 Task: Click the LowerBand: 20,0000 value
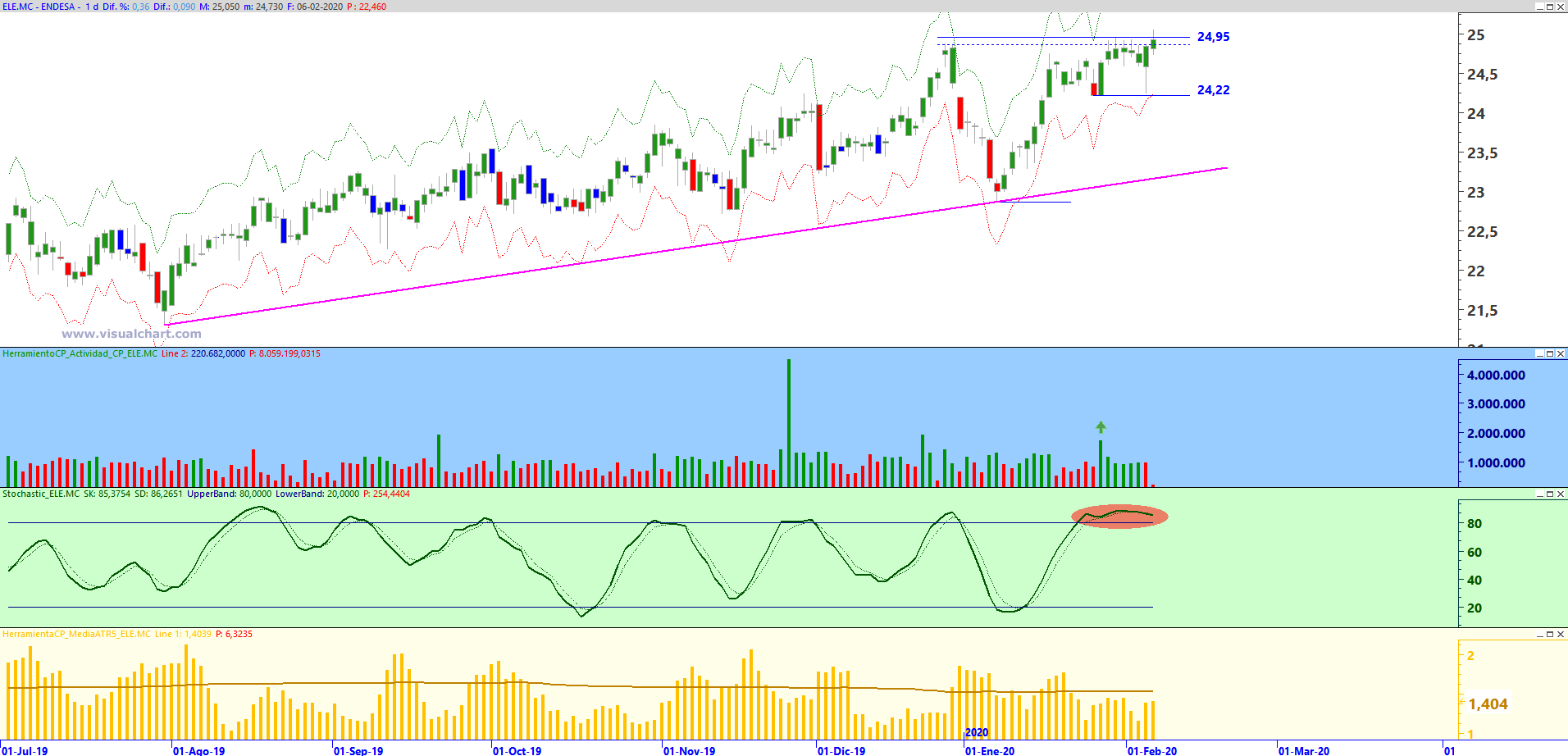pos(317,494)
